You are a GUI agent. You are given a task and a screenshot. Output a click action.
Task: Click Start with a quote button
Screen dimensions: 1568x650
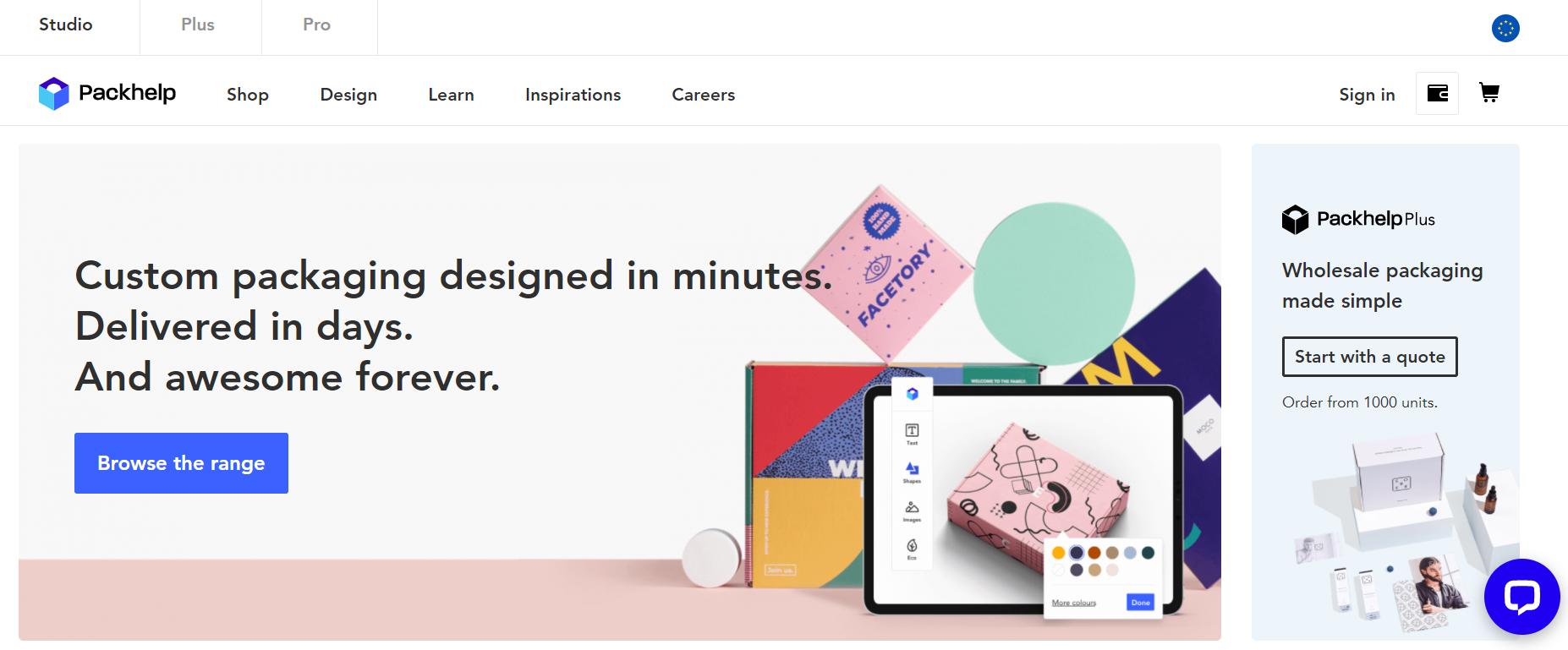coord(1370,357)
